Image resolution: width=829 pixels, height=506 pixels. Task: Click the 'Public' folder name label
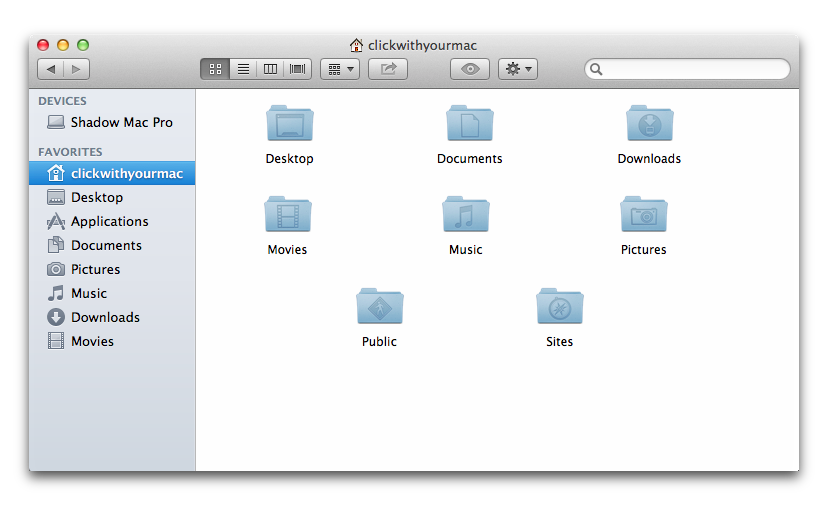coord(380,342)
